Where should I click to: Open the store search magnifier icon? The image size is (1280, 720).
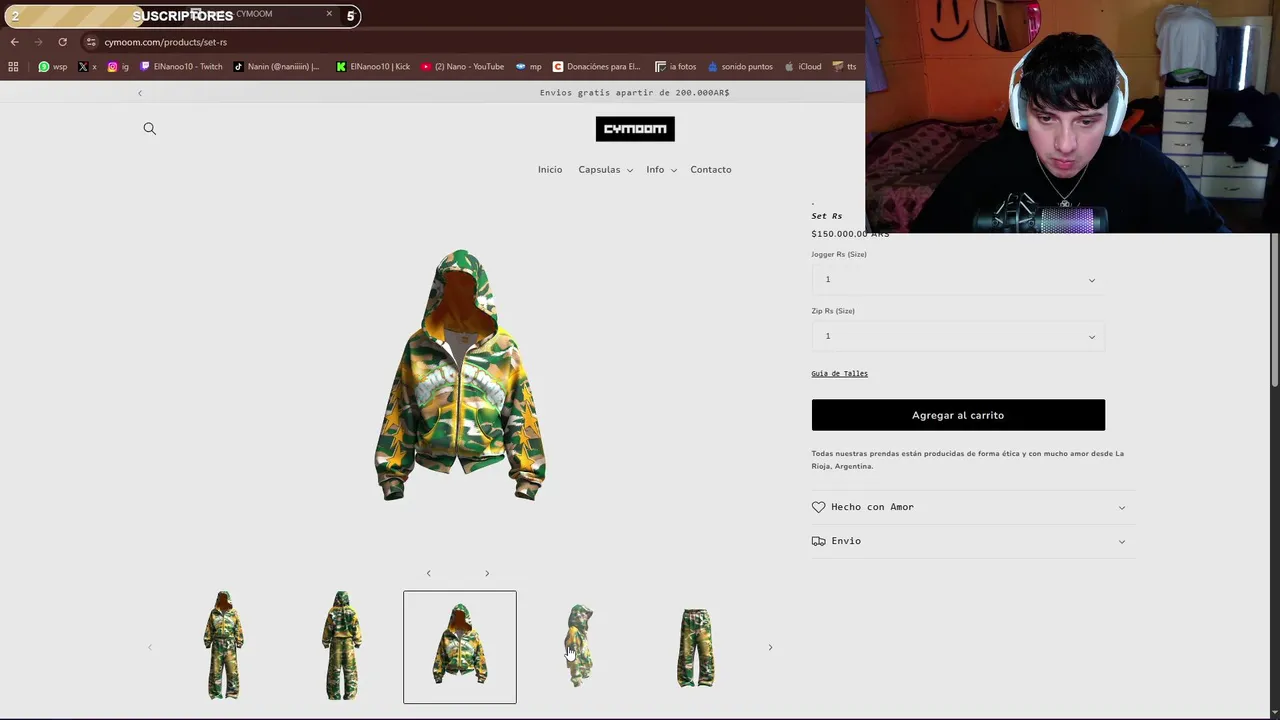pos(150,128)
